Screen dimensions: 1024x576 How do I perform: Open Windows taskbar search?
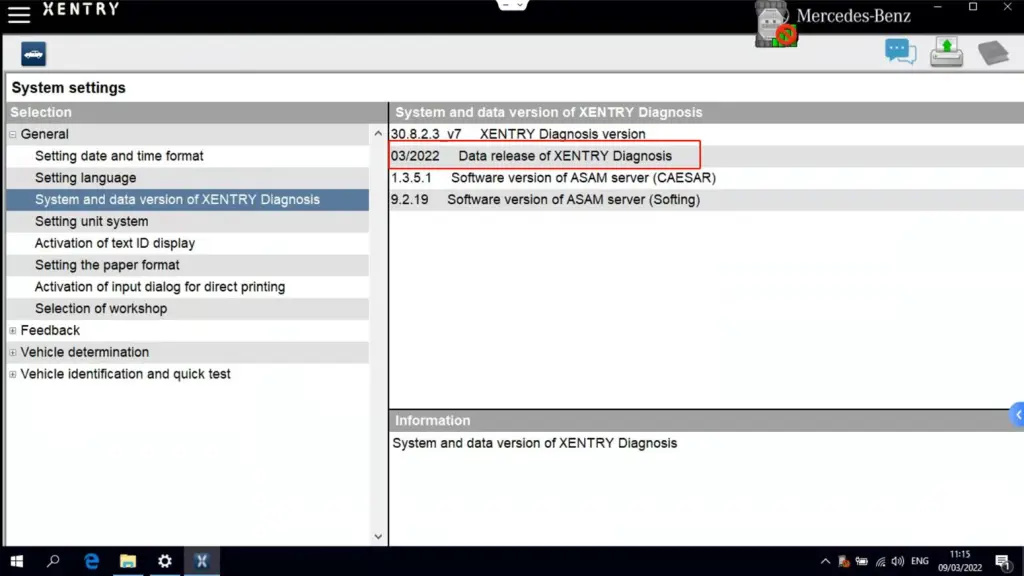(54, 561)
